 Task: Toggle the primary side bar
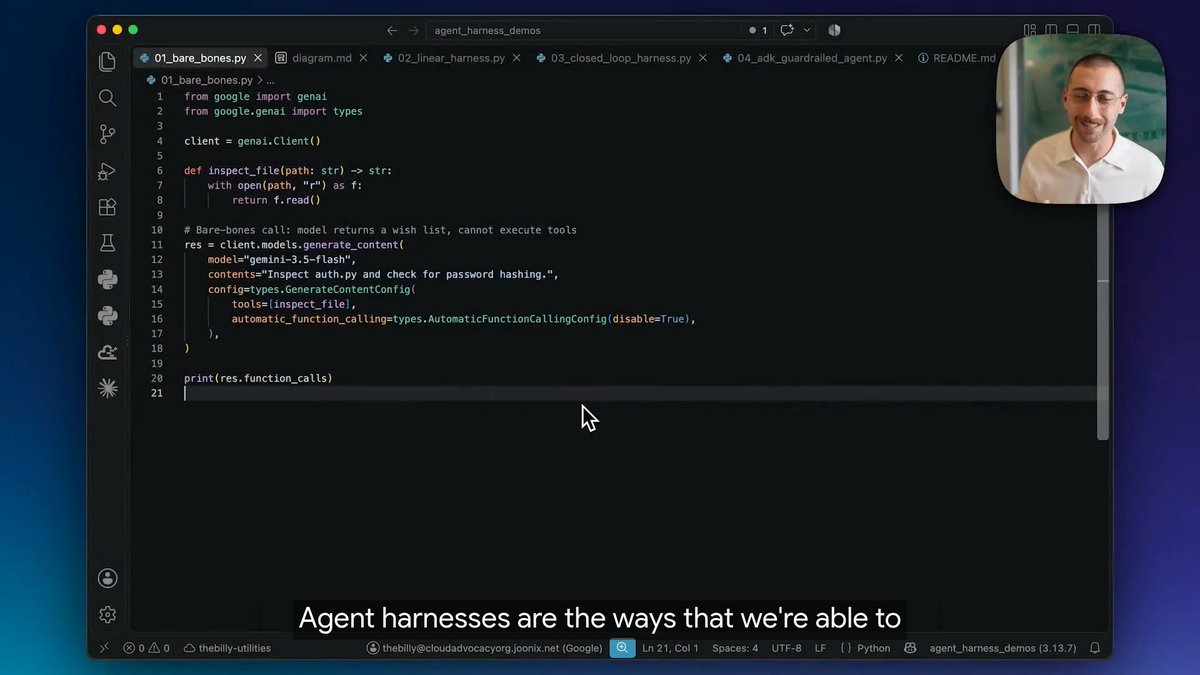(x=1051, y=30)
